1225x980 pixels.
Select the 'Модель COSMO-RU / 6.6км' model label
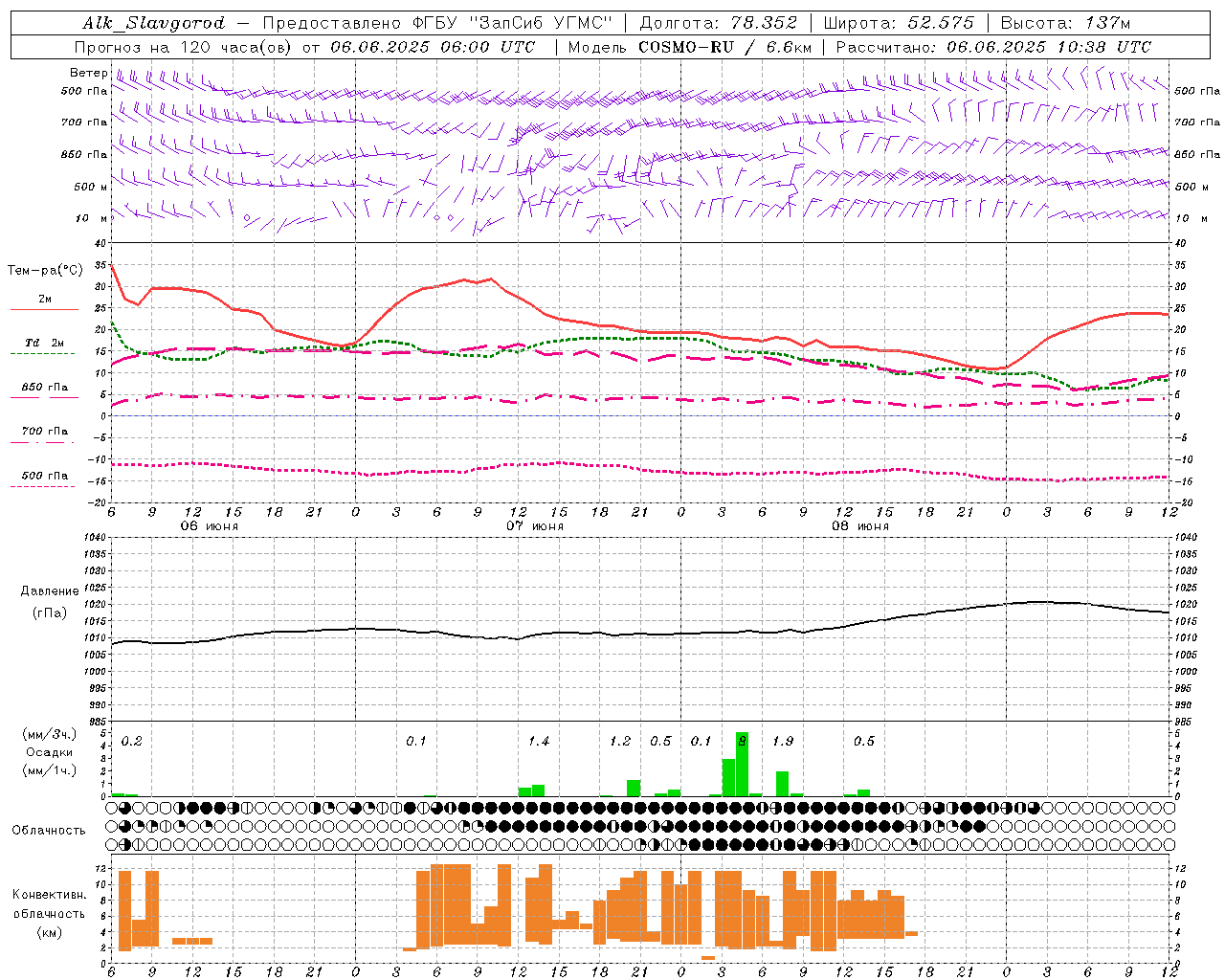(690, 47)
